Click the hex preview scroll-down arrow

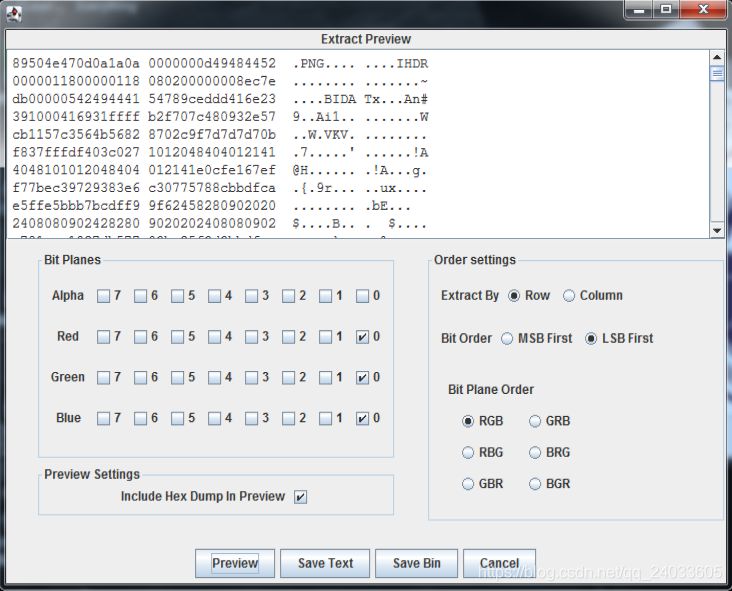[x=717, y=230]
